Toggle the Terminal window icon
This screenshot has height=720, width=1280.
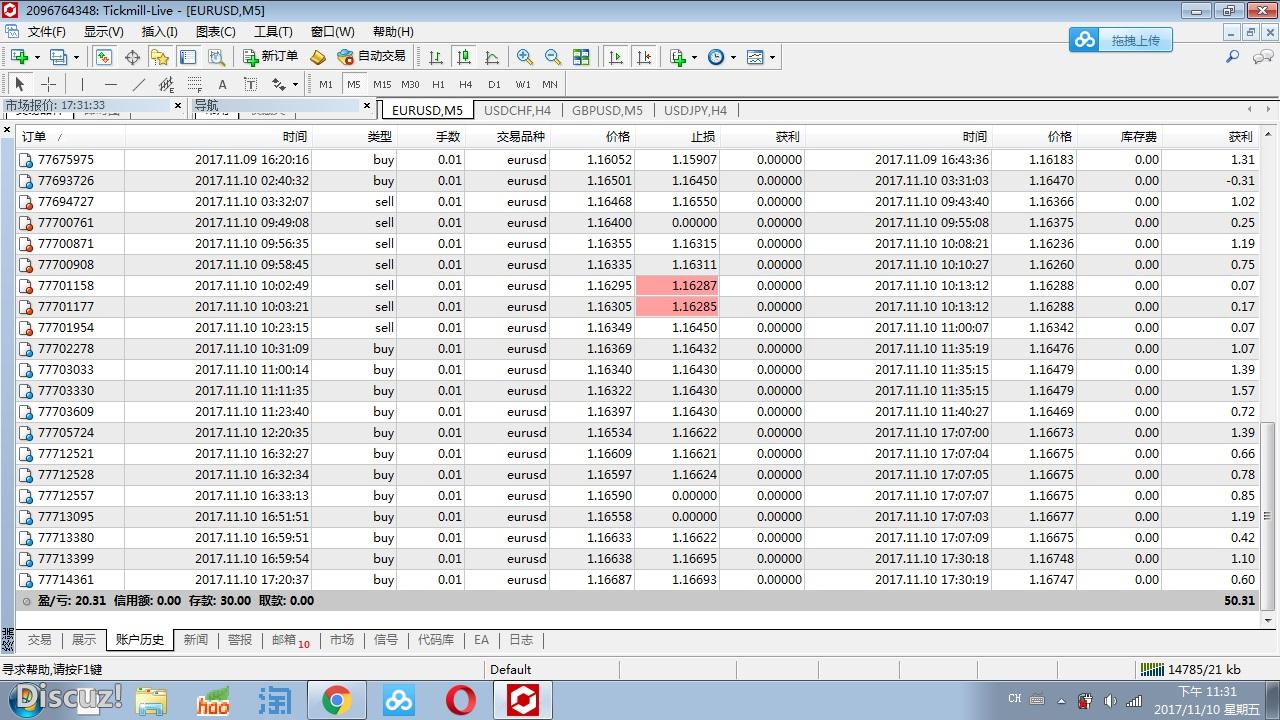pyautogui.click(x=188, y=57)
